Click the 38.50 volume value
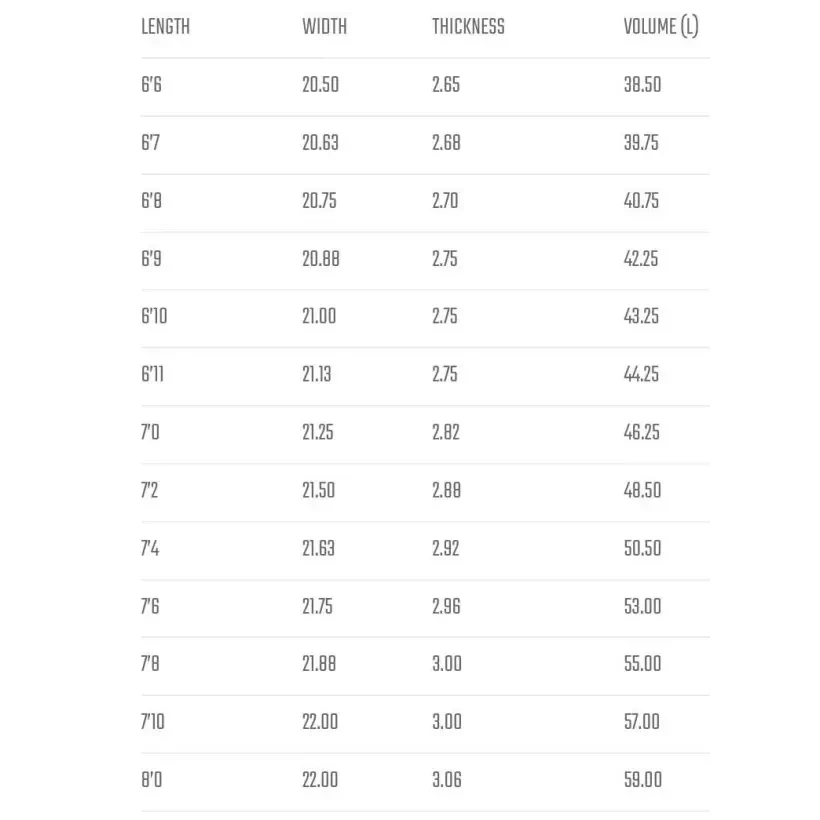 point(642,85)
